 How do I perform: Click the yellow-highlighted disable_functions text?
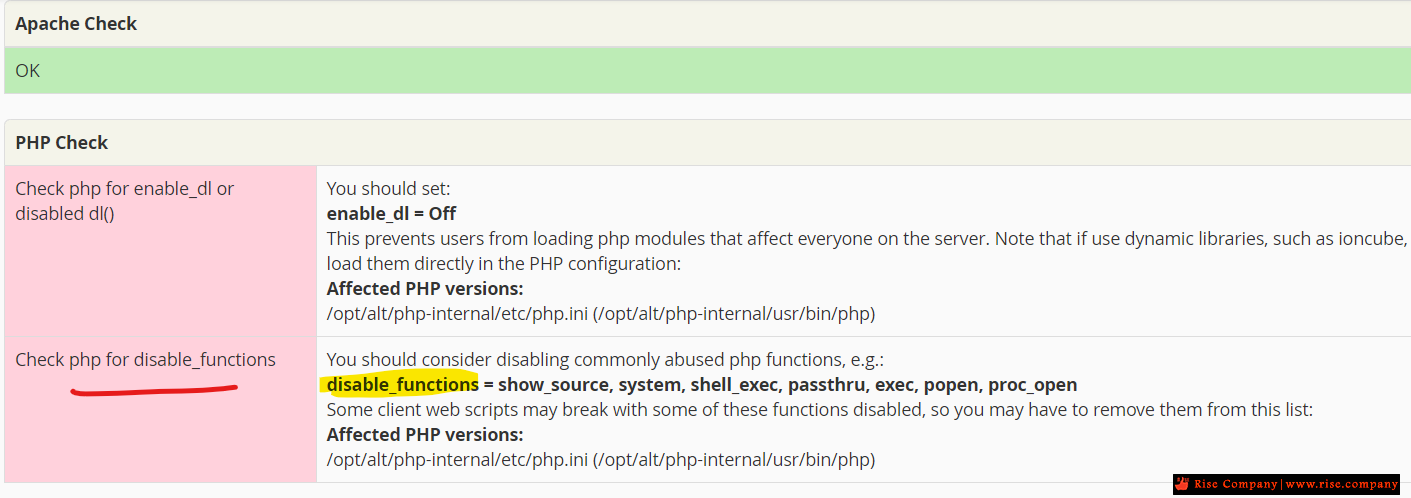coord(402,384)
